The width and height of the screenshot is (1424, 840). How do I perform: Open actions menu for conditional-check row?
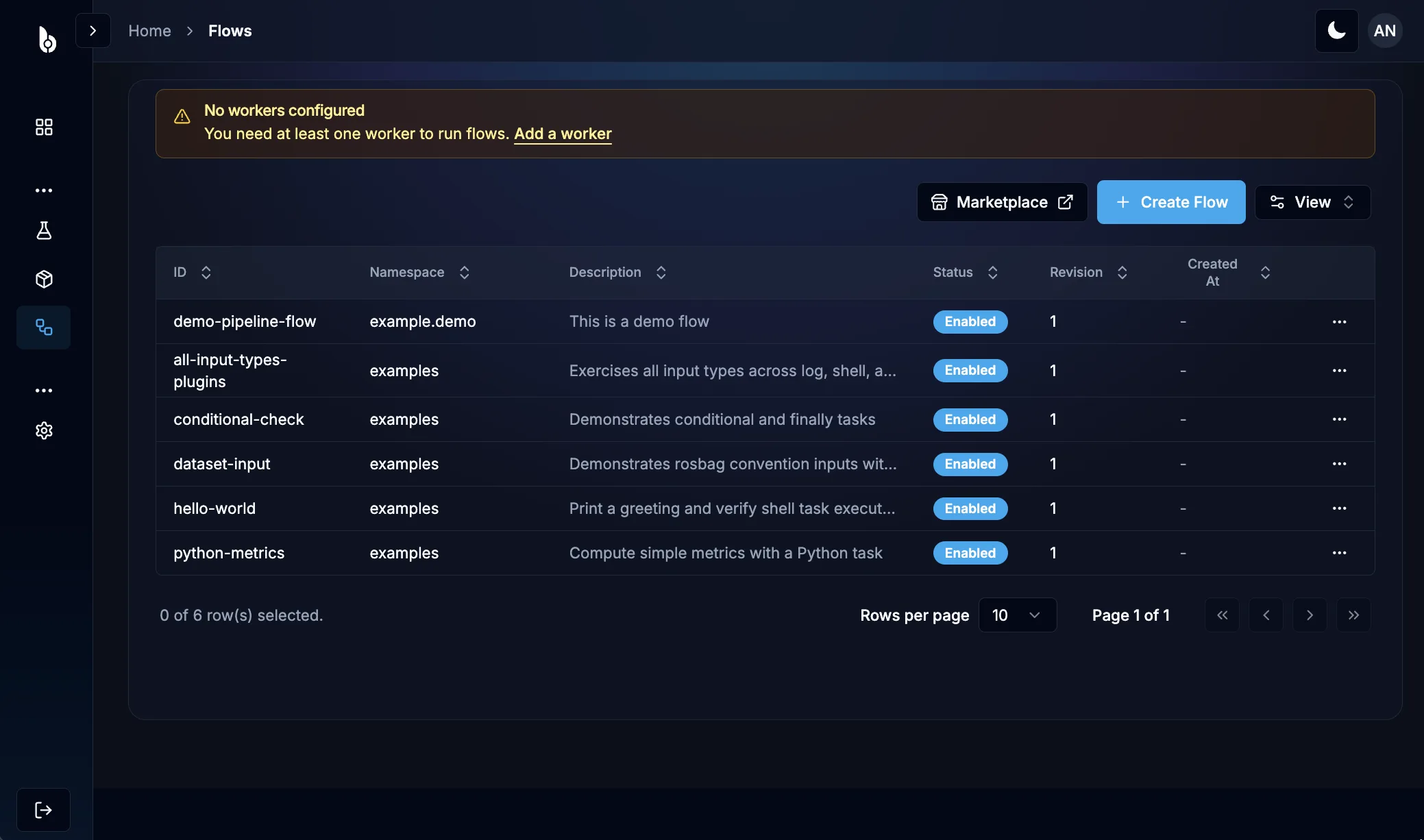(1340, 419)
